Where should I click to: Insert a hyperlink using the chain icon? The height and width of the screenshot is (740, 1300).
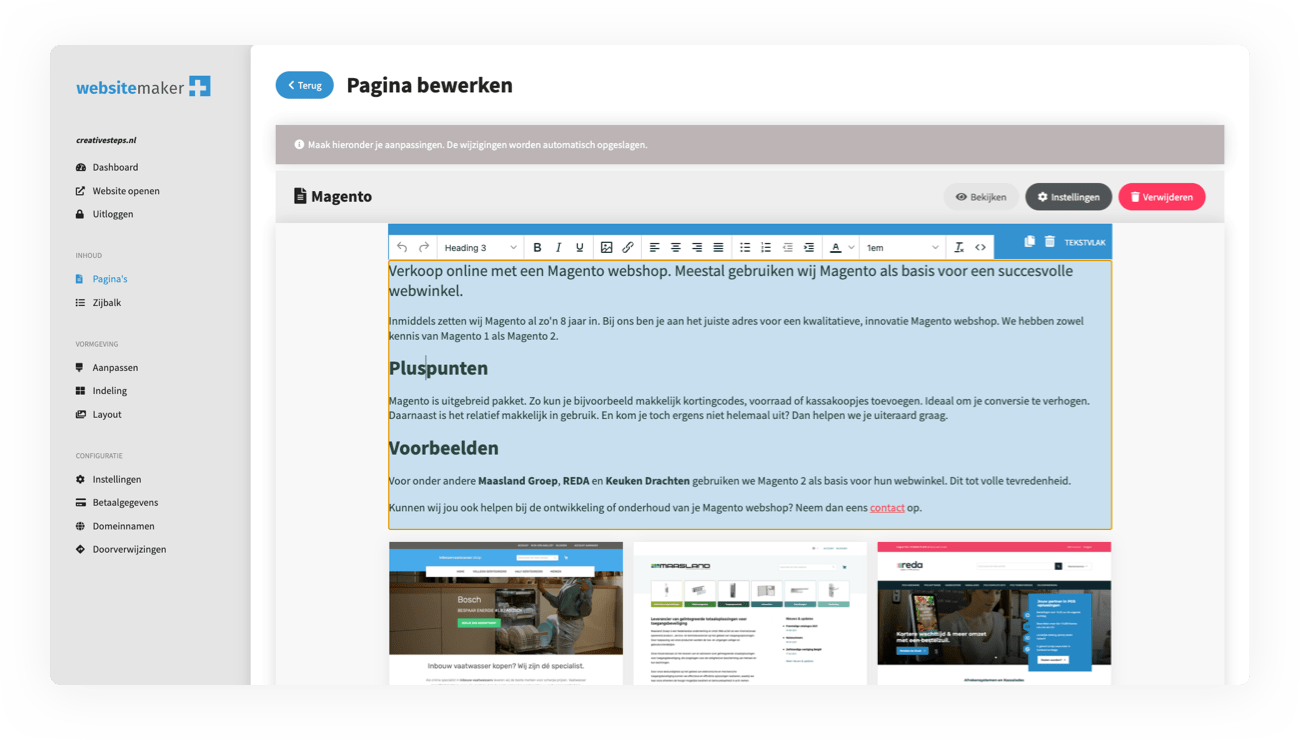pyautogui.click(x=628, y=247)
